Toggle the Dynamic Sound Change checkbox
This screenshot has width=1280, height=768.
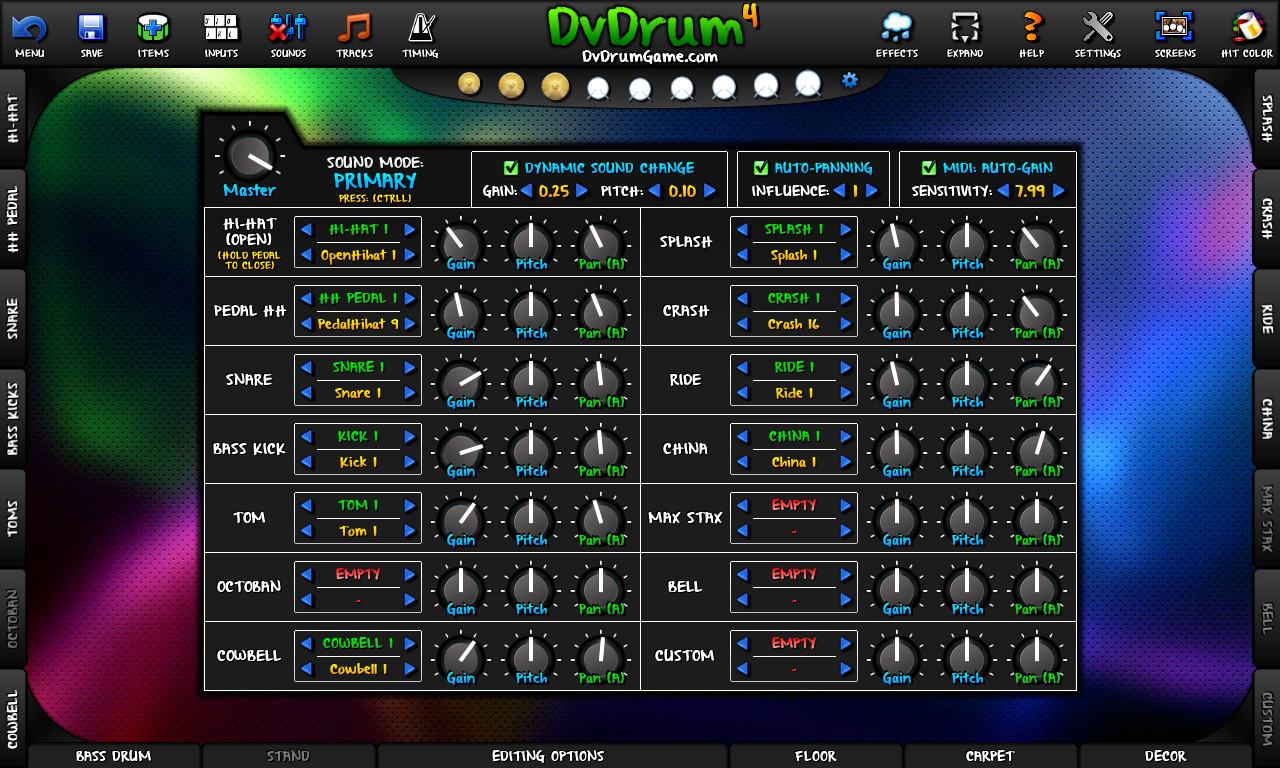click(511, 168)
